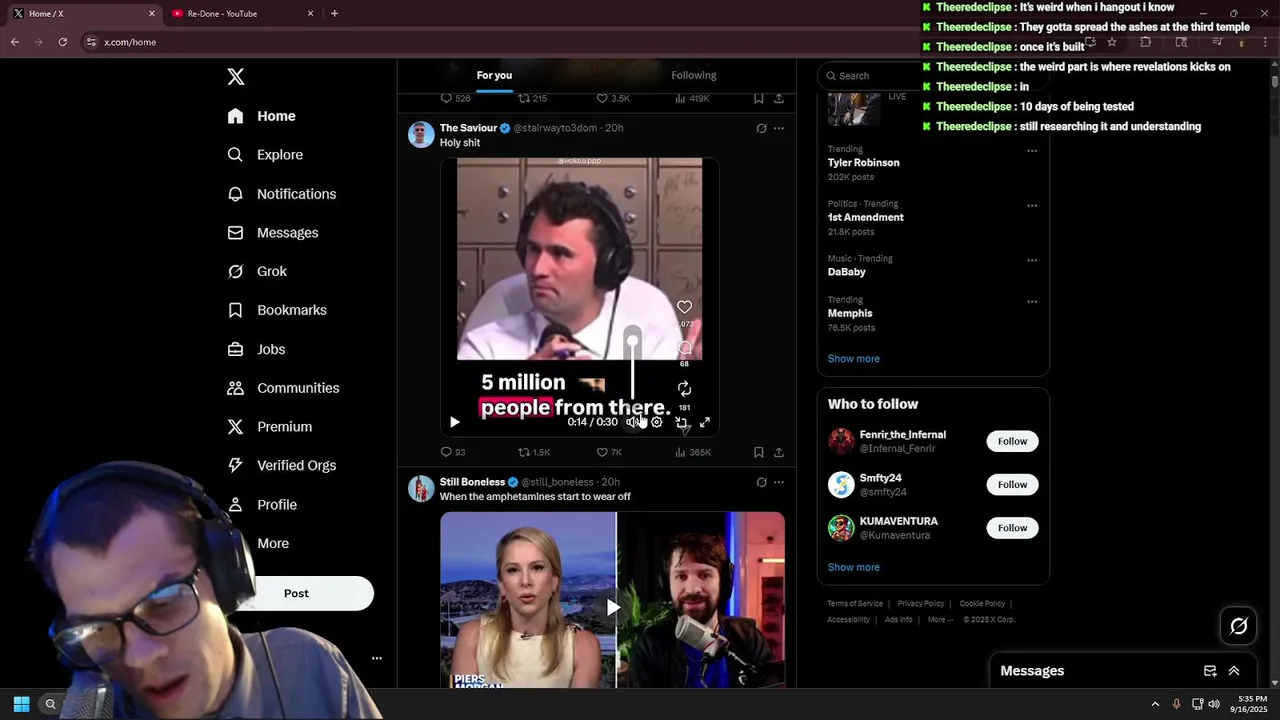Open Messages in the left sidebar
1280x720 pixels.
tap(273, 233)
